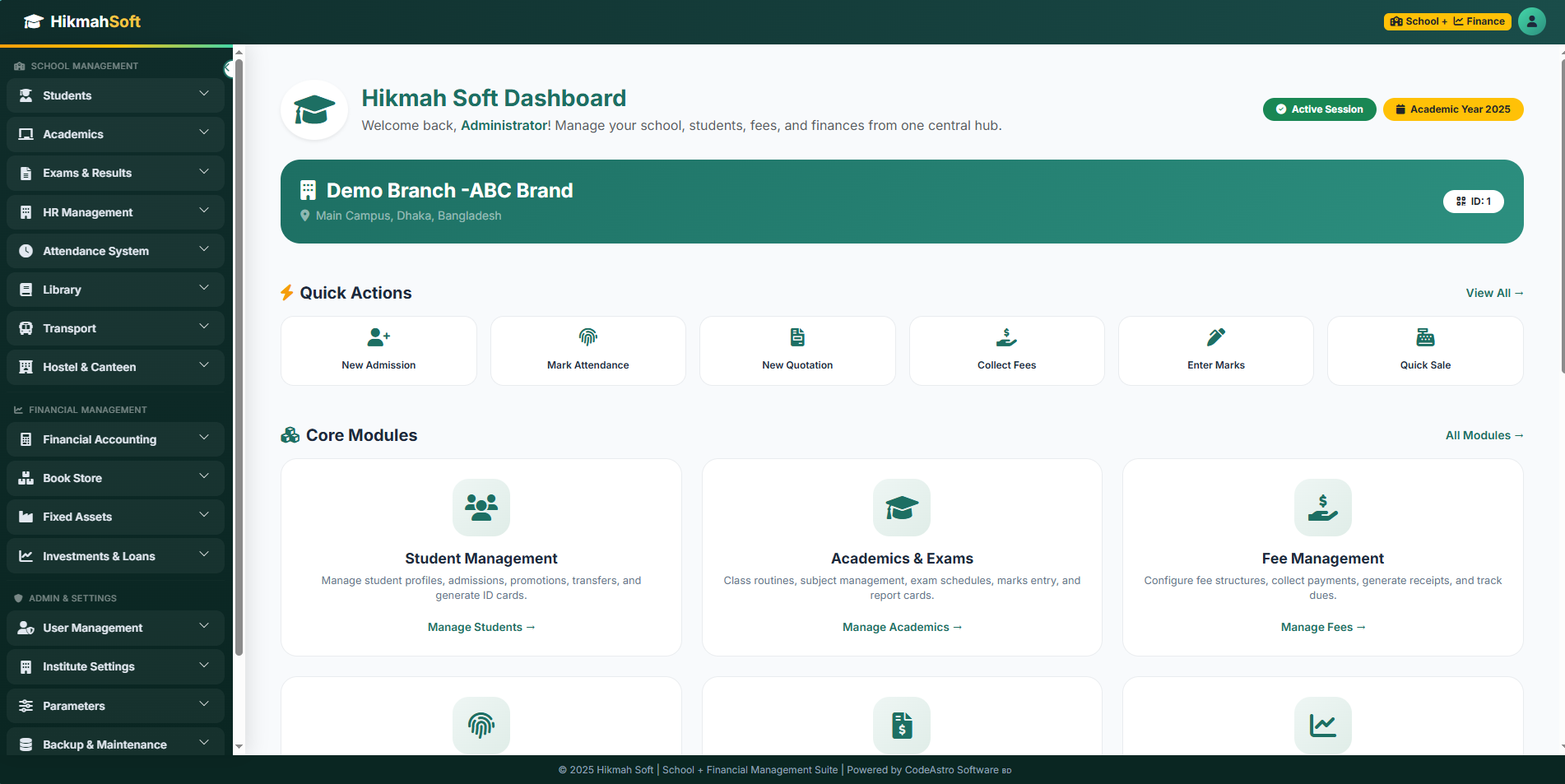Click the New Quotation document icon
Viewport: 1565px width, 784px height.
pyautogui.click(x=797, y=337)
